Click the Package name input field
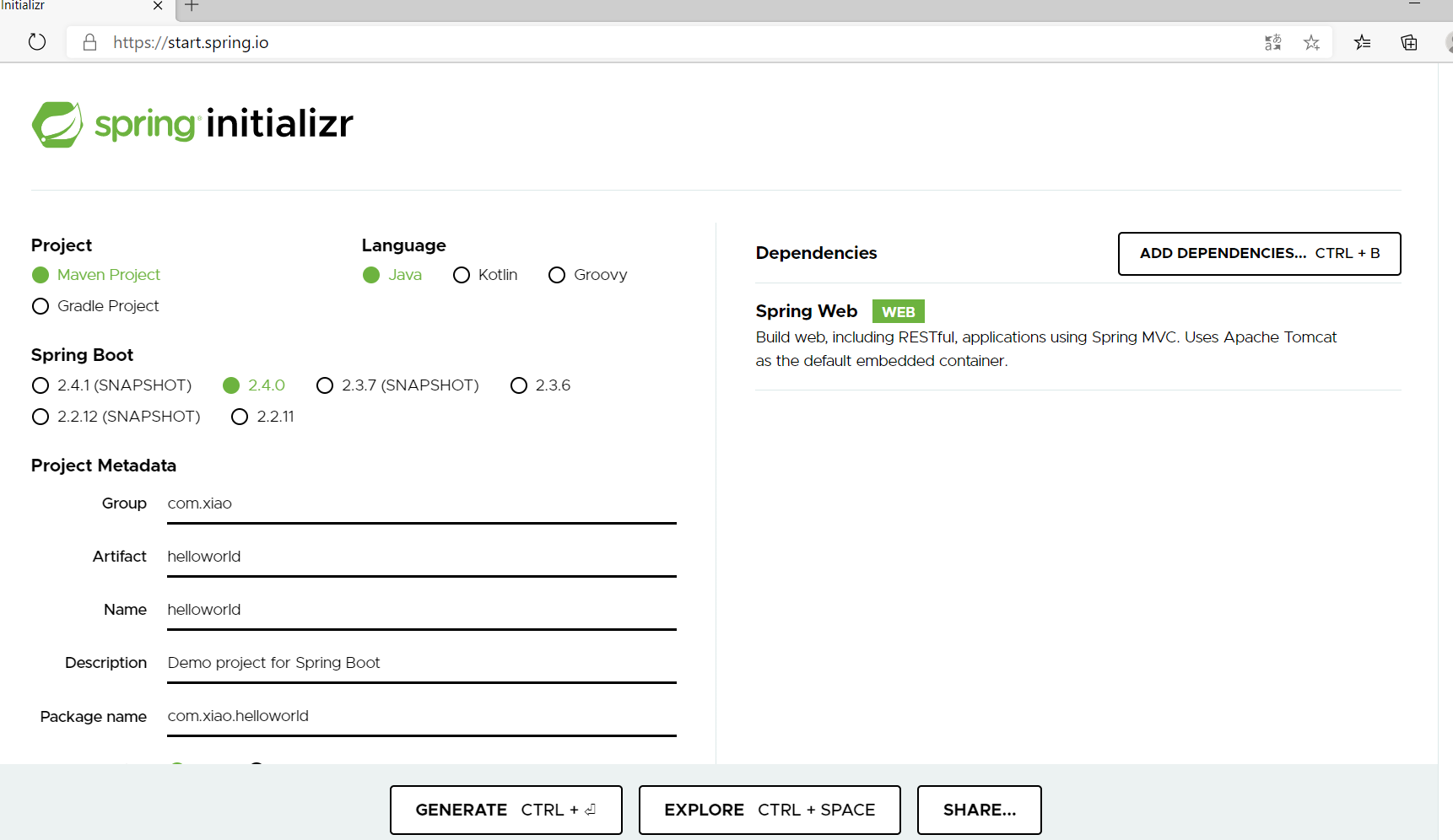Image resolution: width=1453 pixels, height=840 pixels. point(422,716)
